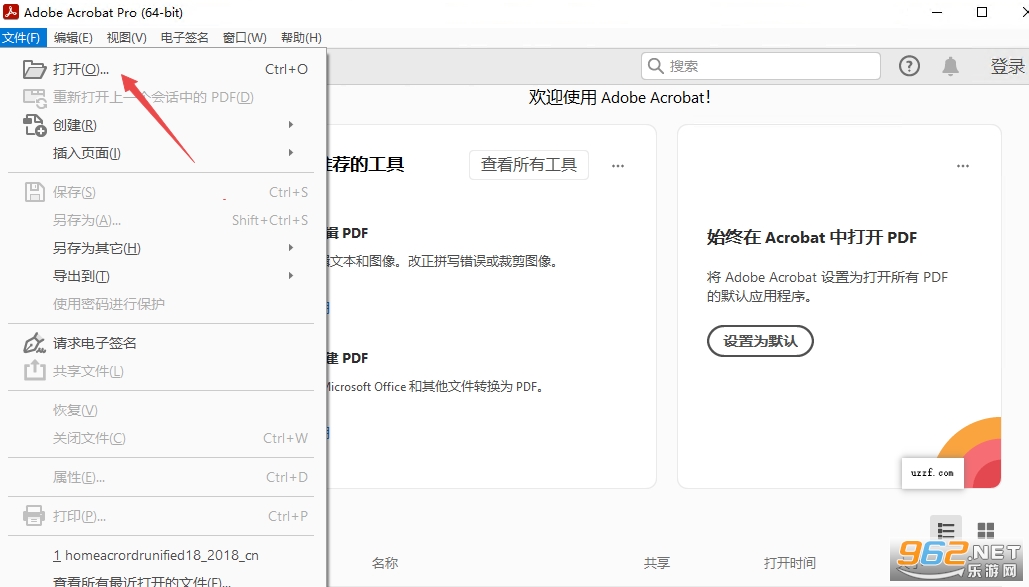Click the open folder icon beside 打开(O)
The width and height of the screenshot is (1029, 587).
[x=34, y=69]
